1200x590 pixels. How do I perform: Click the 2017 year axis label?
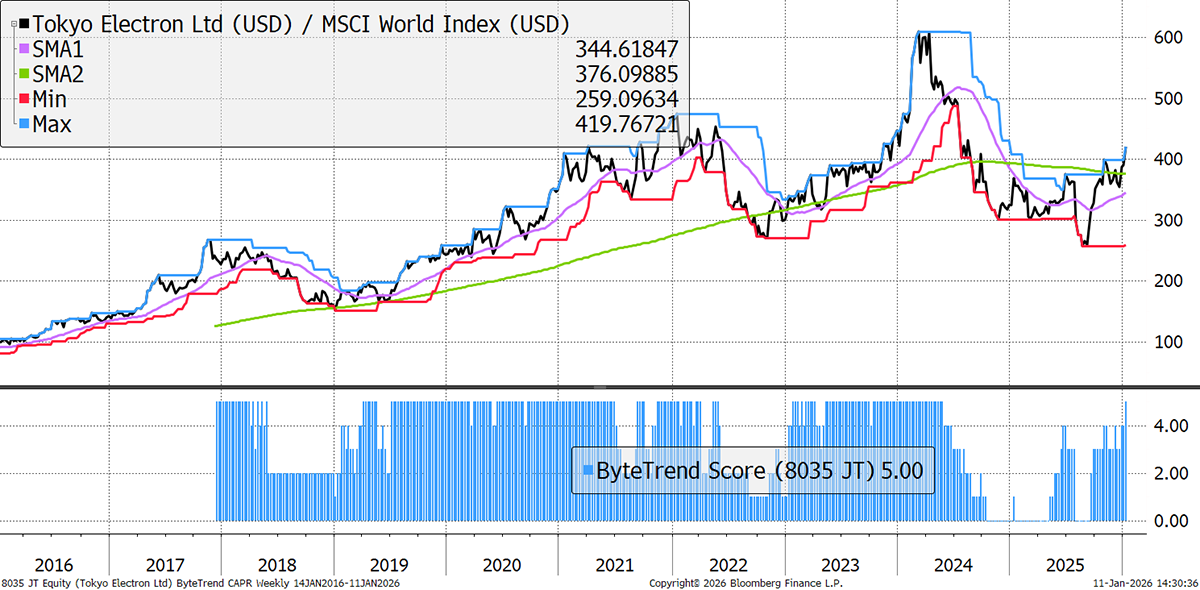point(165,564)
